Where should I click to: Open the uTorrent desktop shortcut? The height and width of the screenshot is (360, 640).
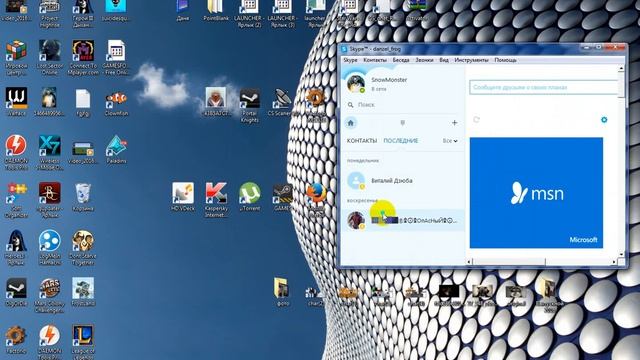tap(249, 197)
